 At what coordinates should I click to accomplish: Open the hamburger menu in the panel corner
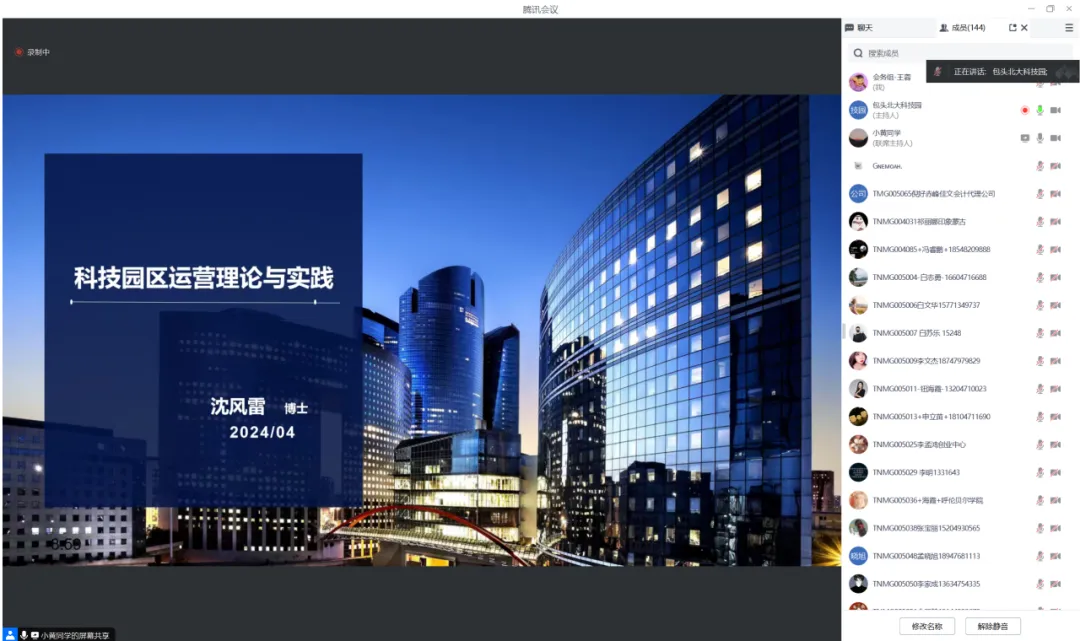click(1069, 28)
